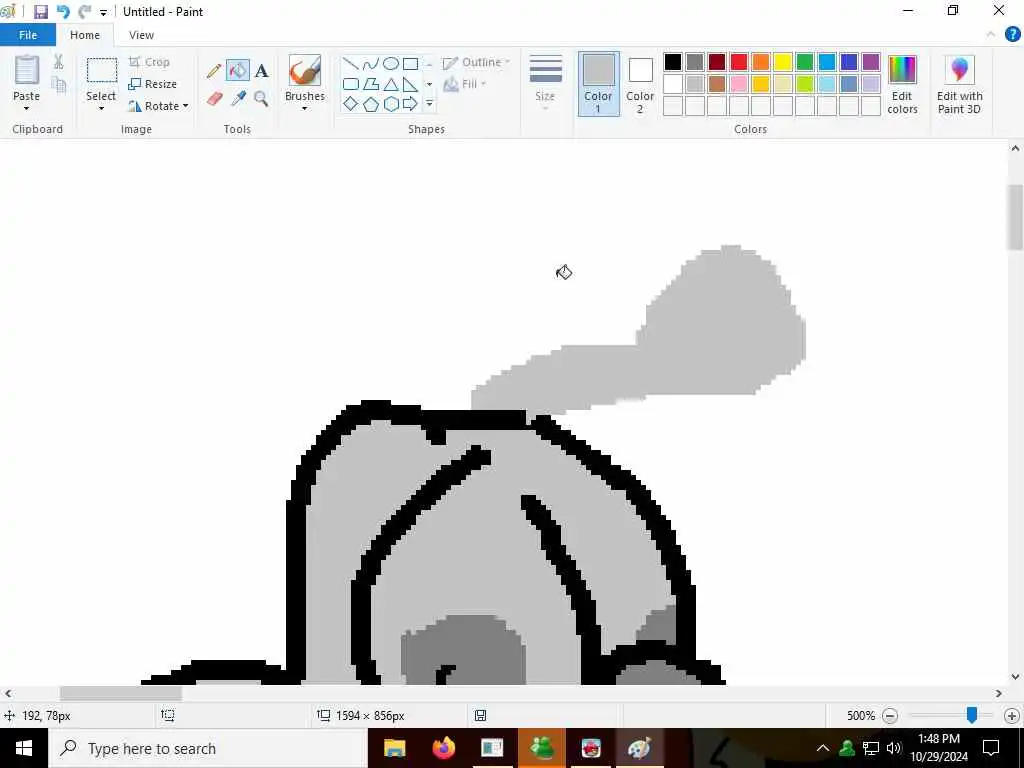
Task: Click Edit with Paint 3D
Action: [x=959, y=85]
